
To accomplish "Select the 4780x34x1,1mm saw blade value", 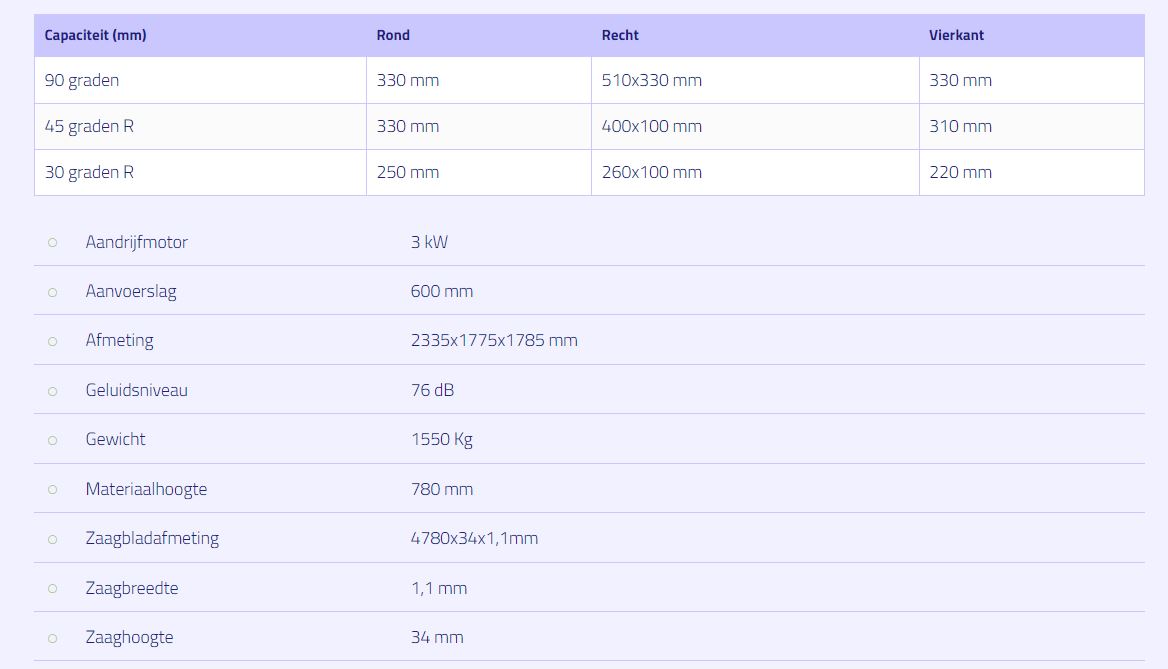I will 474,538.
